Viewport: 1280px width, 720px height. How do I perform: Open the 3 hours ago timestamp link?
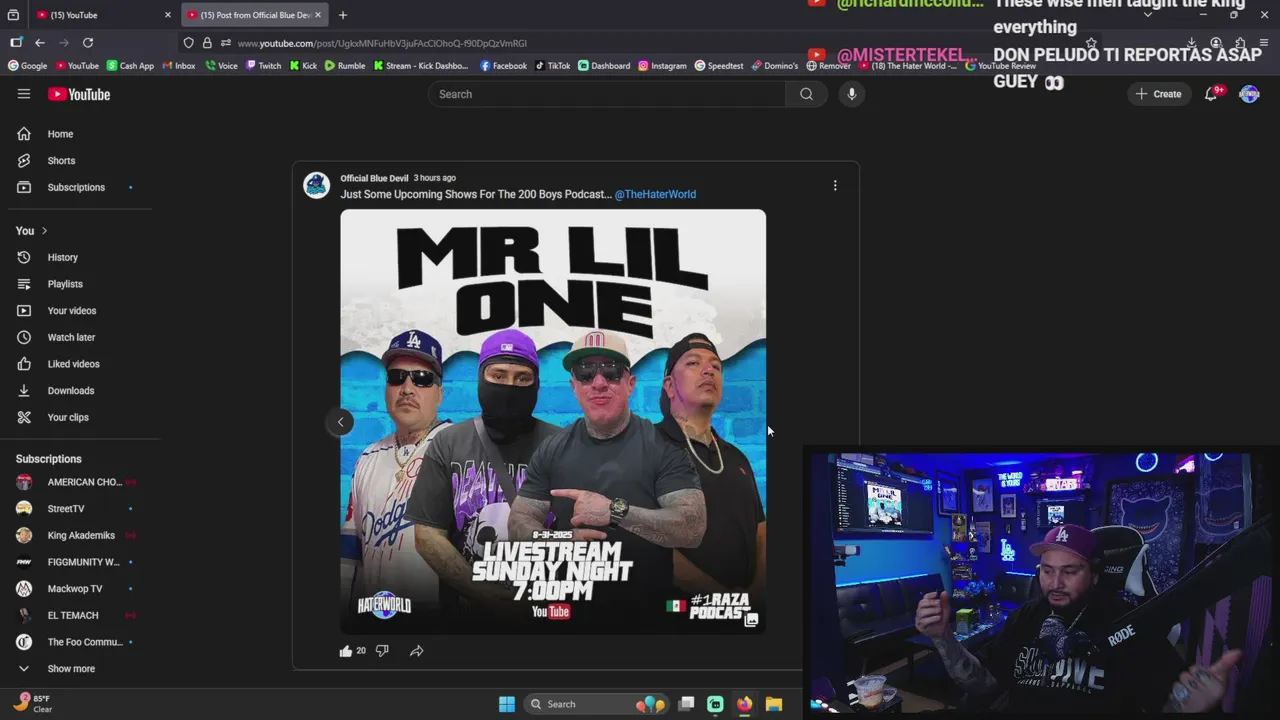435,178
